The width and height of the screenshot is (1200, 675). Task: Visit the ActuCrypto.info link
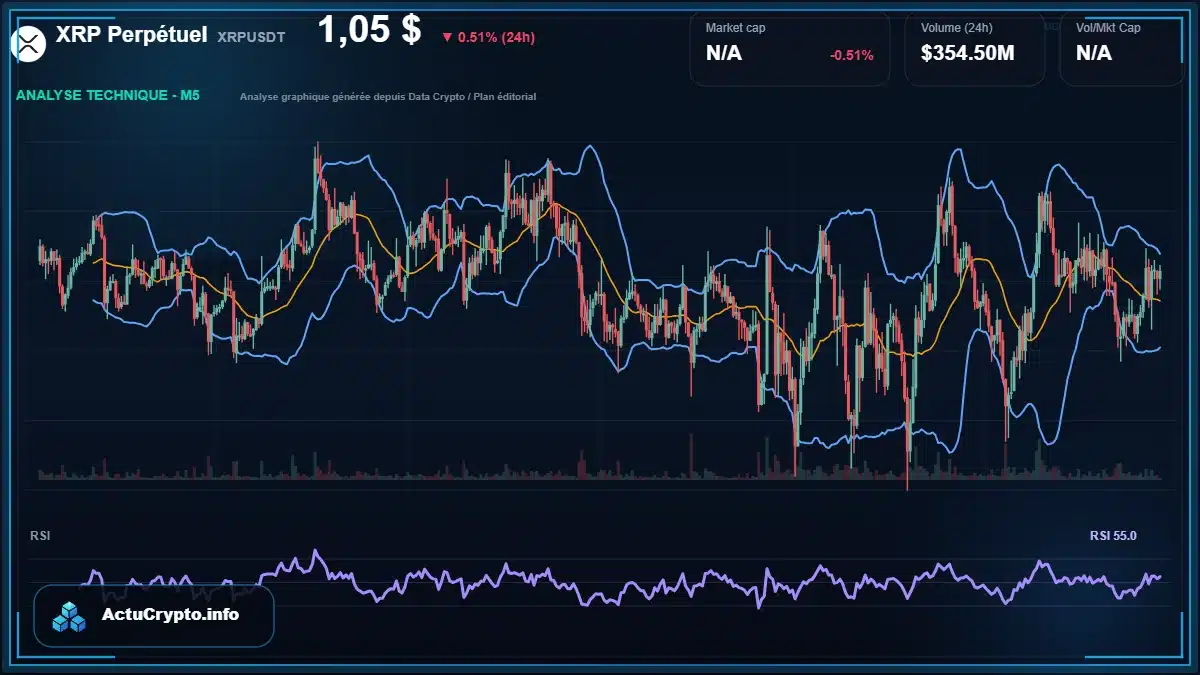(x=171, y=615)
